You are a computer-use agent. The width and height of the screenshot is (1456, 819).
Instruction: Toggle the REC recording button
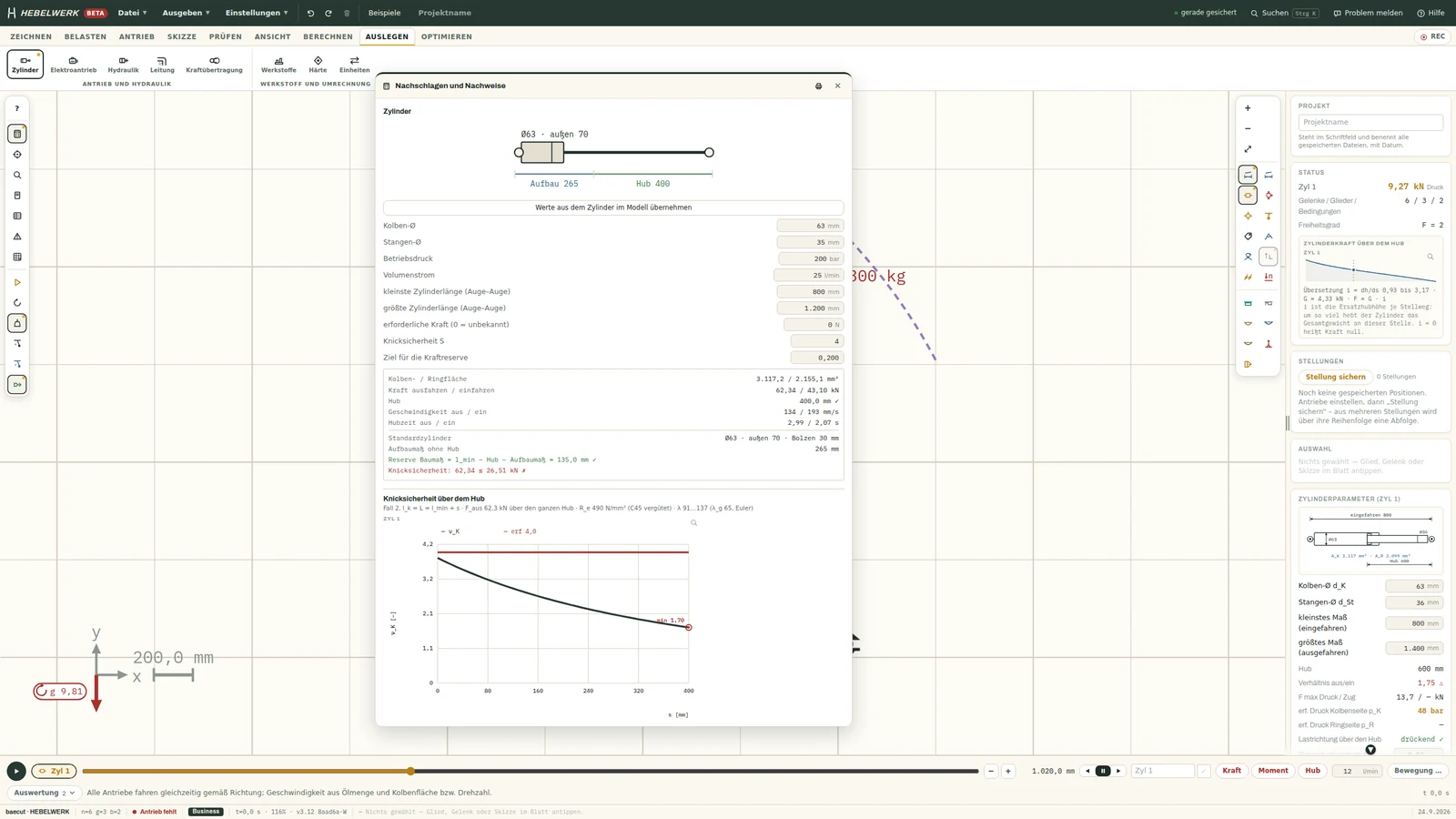[1432, 36]
